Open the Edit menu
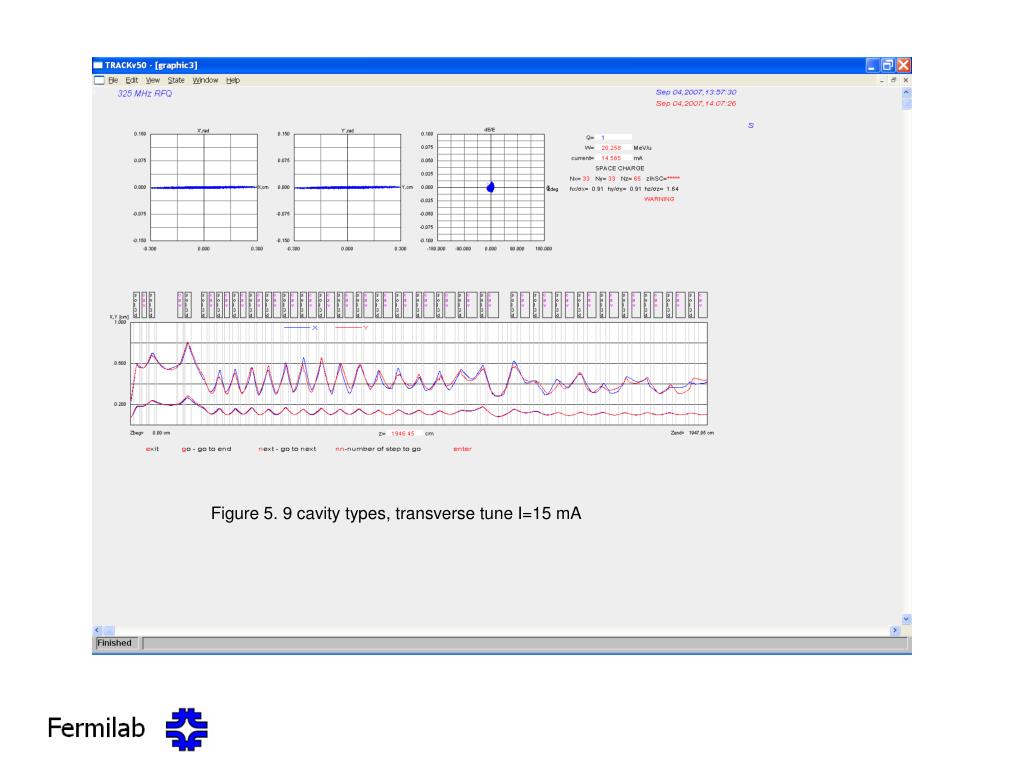The height and width of the screenshot is (768, 1024). click(131, 80)
